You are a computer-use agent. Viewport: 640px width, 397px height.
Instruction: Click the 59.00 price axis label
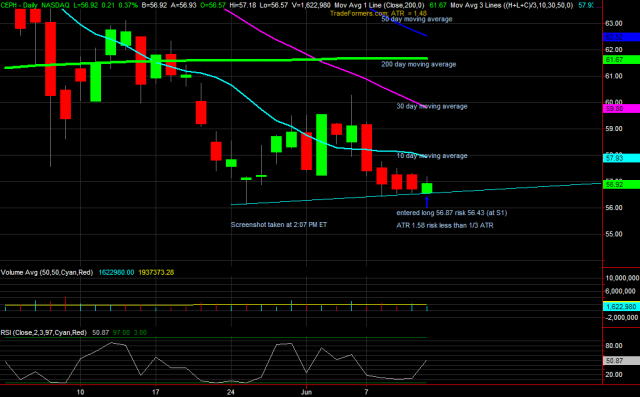coord(614,129)
